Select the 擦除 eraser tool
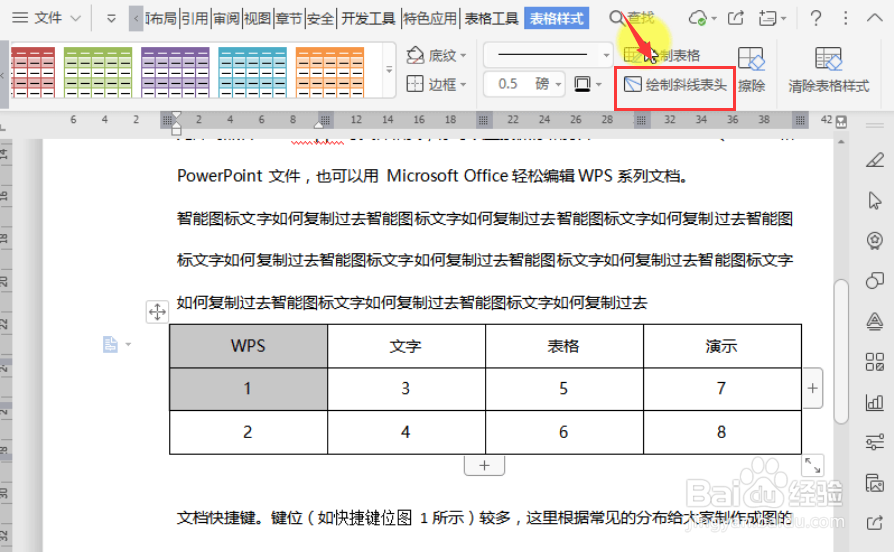894x552 pixels. click(751, 70)
